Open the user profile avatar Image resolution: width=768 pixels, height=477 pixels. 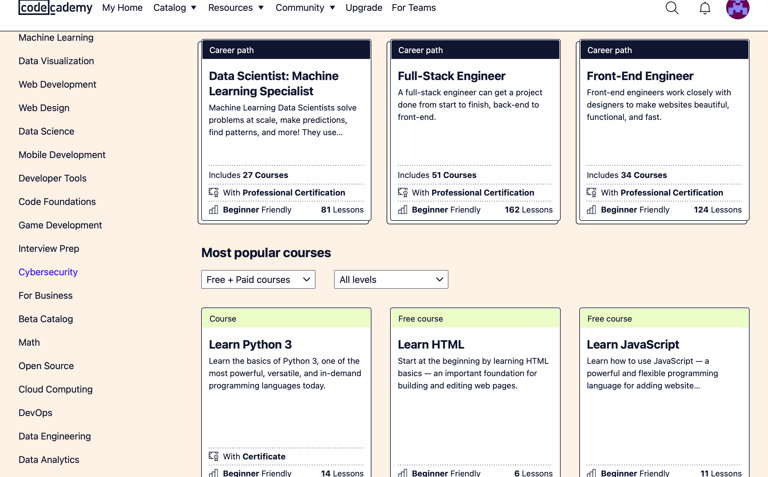(x=738, y=8)
